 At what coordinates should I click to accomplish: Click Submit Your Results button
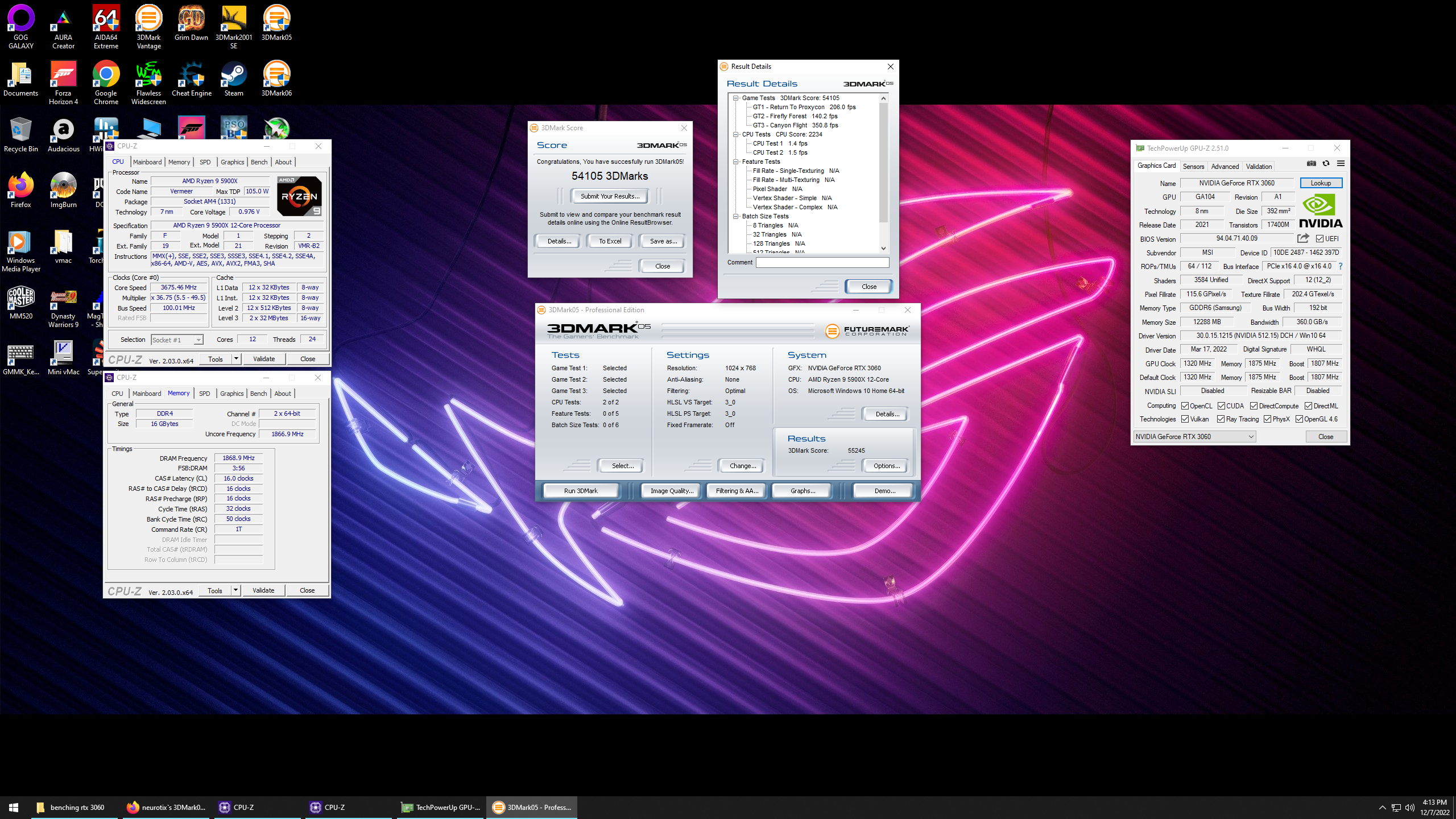tap(610, 196)
